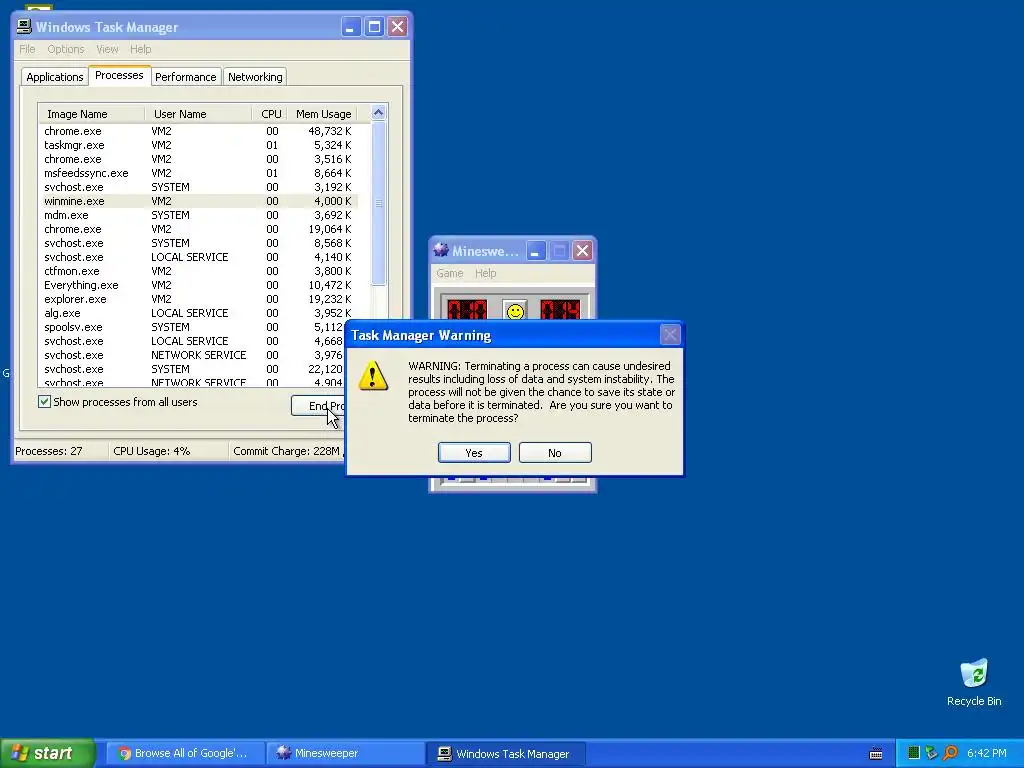Confirm termination with the Yes button
1024x768 pixels.
coord(474,453)
